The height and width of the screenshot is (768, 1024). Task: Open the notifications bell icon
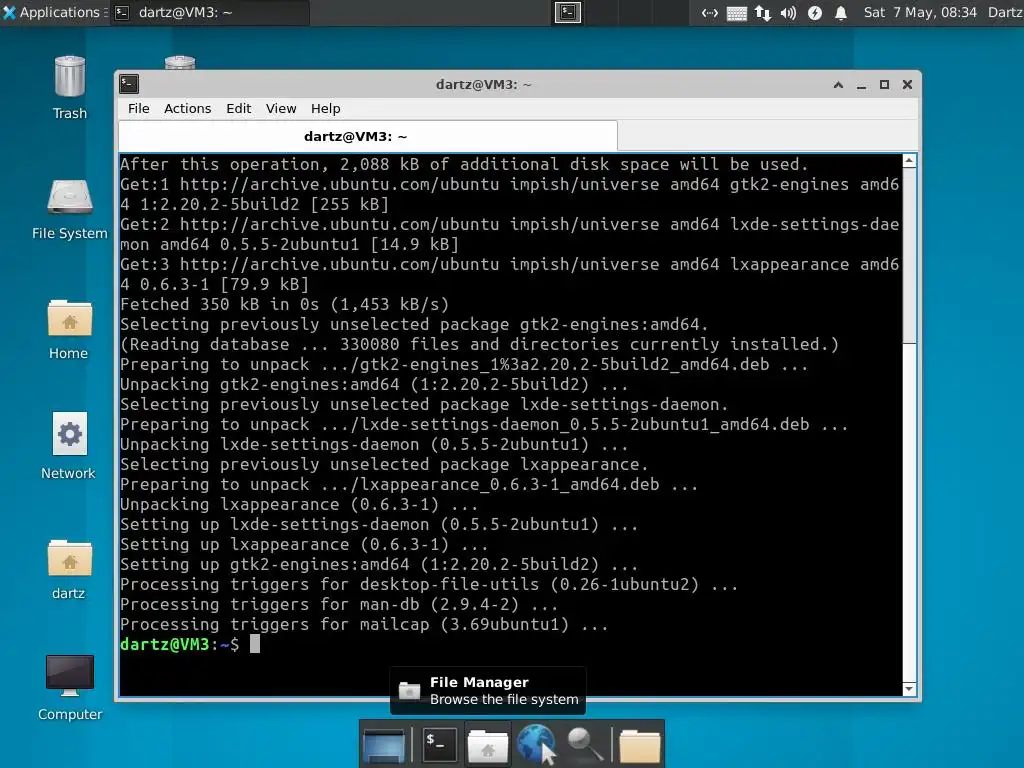[x=841, y=12]
